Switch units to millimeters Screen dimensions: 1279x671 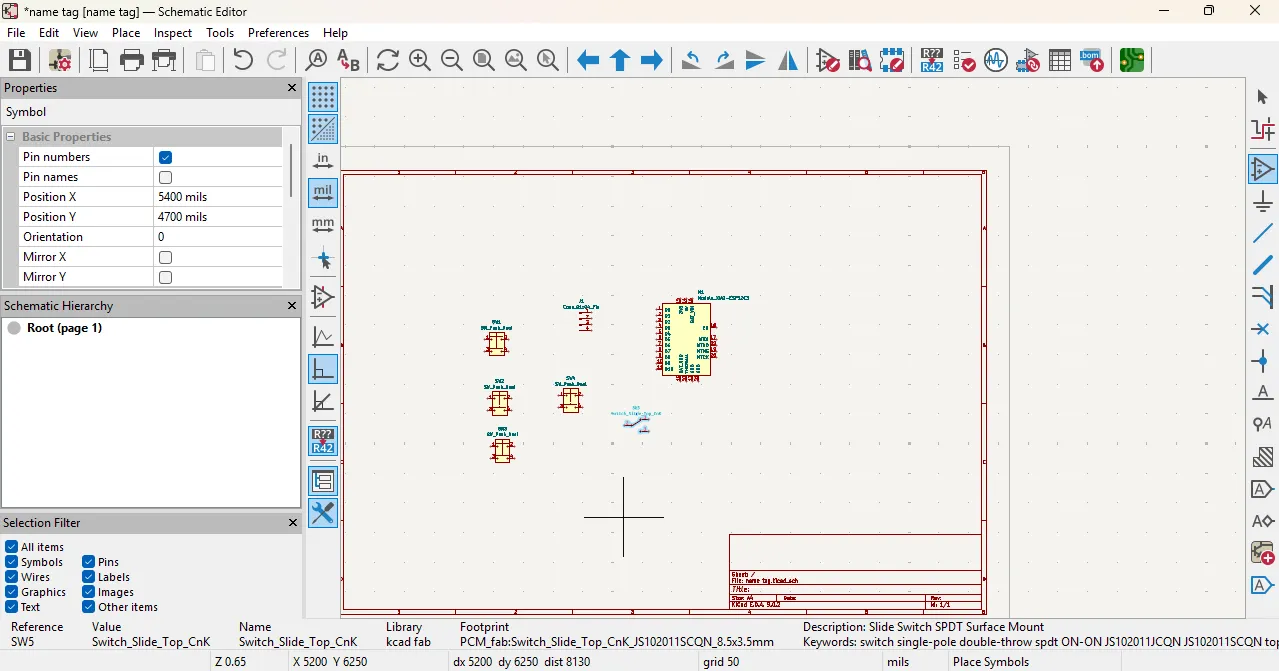point(323,226)
